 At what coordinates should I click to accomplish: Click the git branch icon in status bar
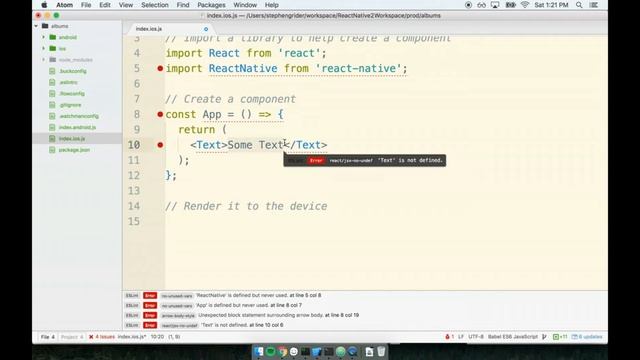tap(544, 337)
